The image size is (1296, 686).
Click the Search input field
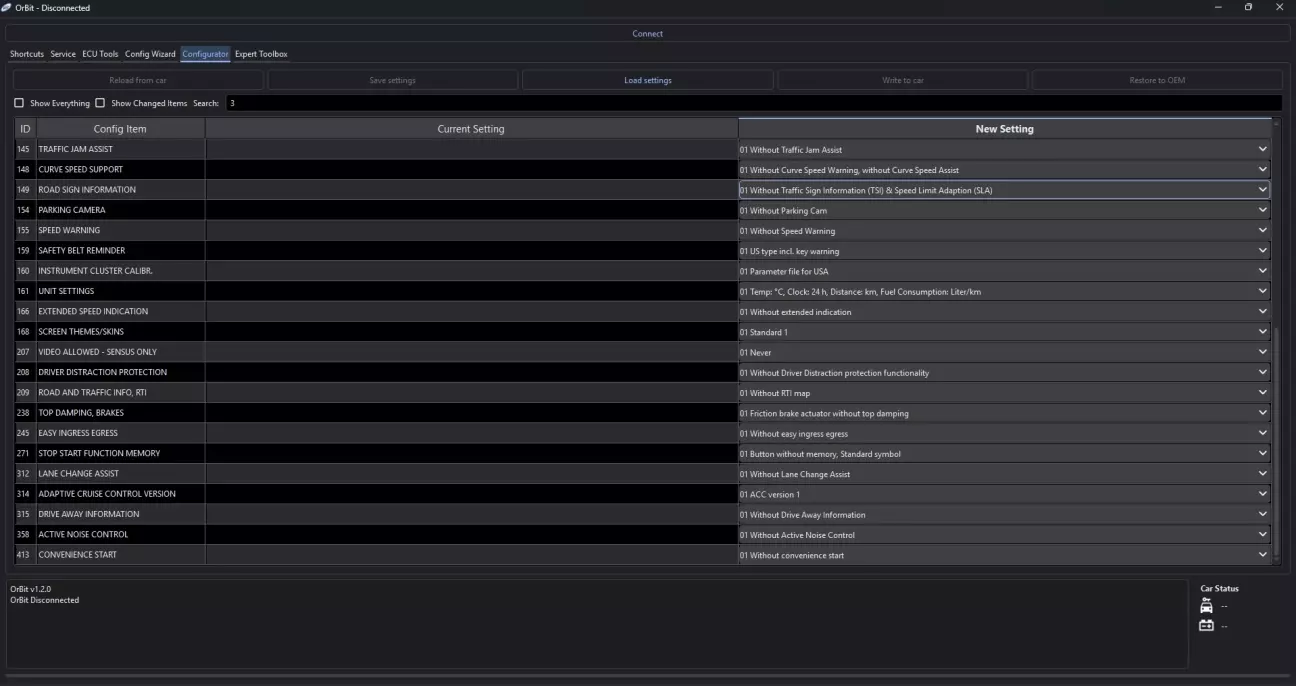(x=750, y=103)
